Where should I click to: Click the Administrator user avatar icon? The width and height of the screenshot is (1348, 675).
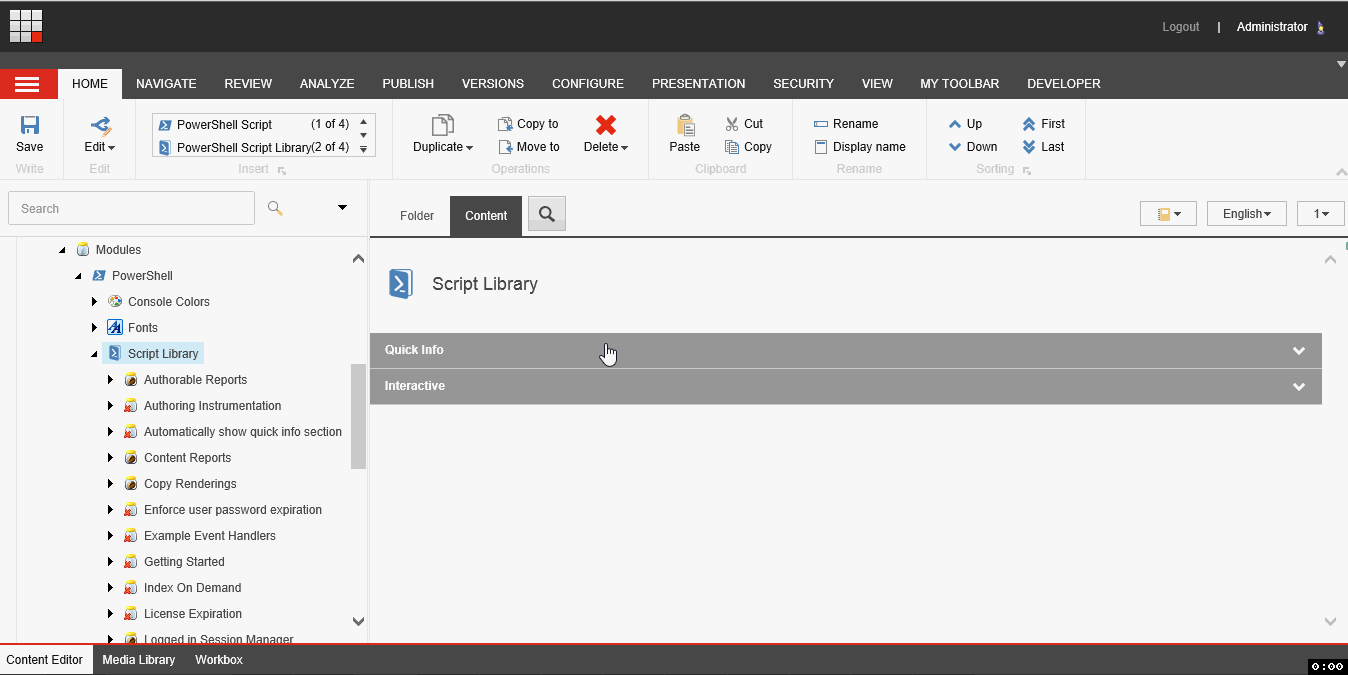(x=1321, y=27)
